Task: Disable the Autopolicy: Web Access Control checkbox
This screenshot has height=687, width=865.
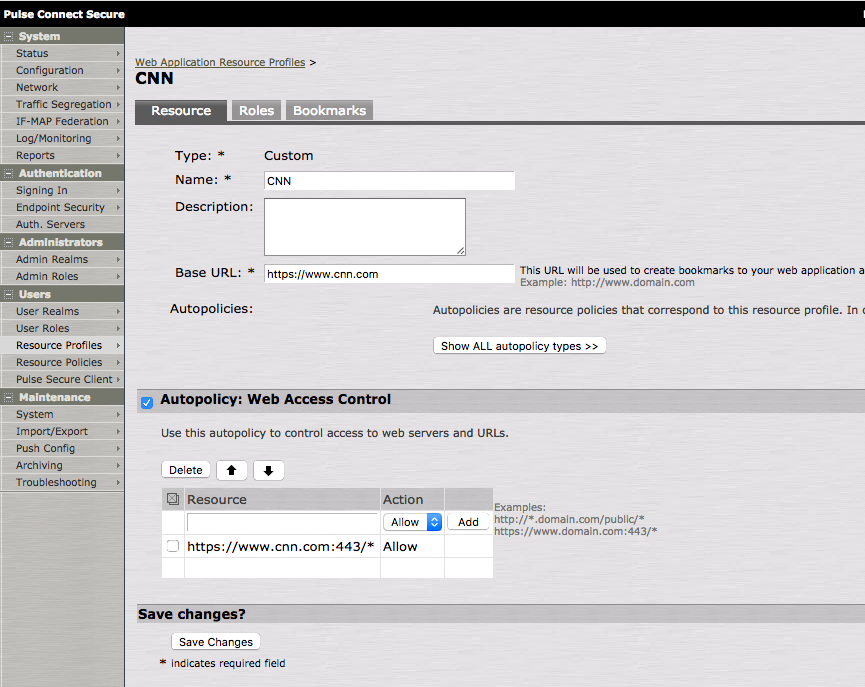Action: (146, 402)
